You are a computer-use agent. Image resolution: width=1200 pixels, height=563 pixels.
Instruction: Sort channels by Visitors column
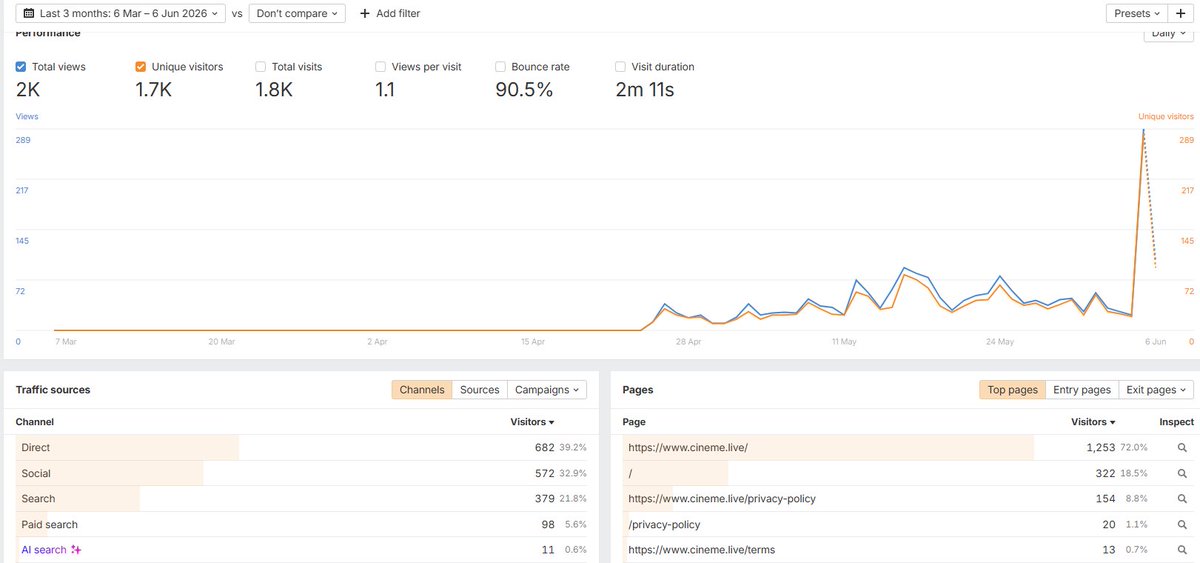[532, 422]
